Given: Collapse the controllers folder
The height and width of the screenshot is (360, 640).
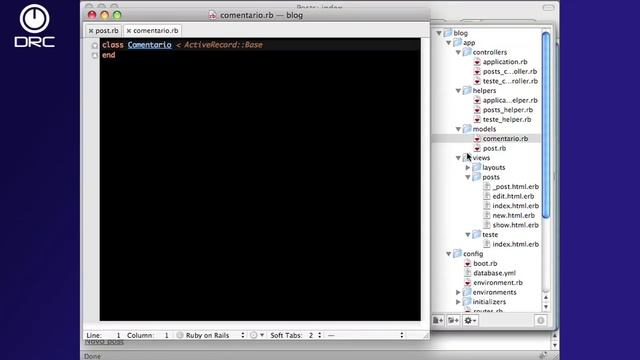Looking at the screenshot, I should point(458,52).
